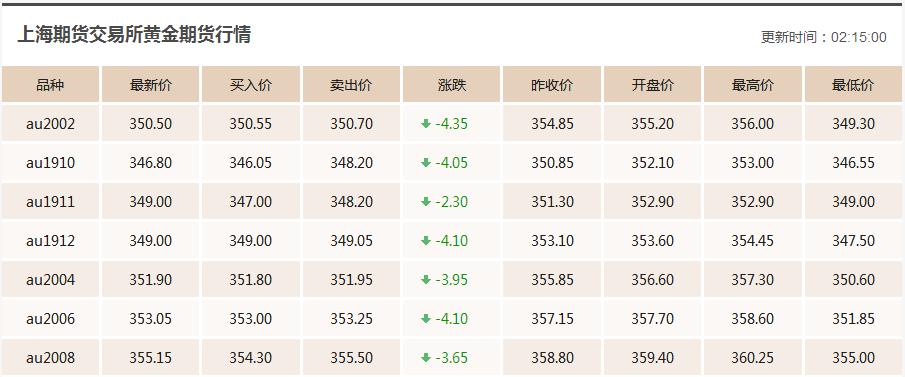Viewport: 905px width, 377px height.
Task: Open the au1910 contract link
Action: pos(50,163)
